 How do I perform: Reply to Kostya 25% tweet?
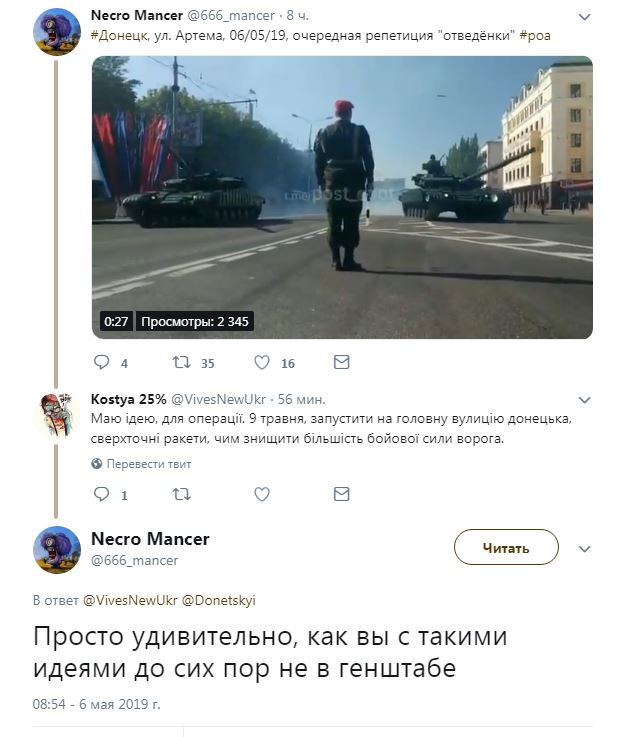tap(102, 494)
